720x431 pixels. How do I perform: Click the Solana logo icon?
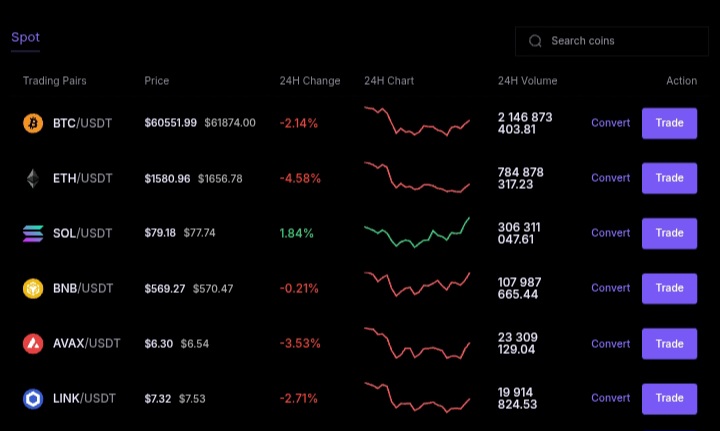click(33, 233)
